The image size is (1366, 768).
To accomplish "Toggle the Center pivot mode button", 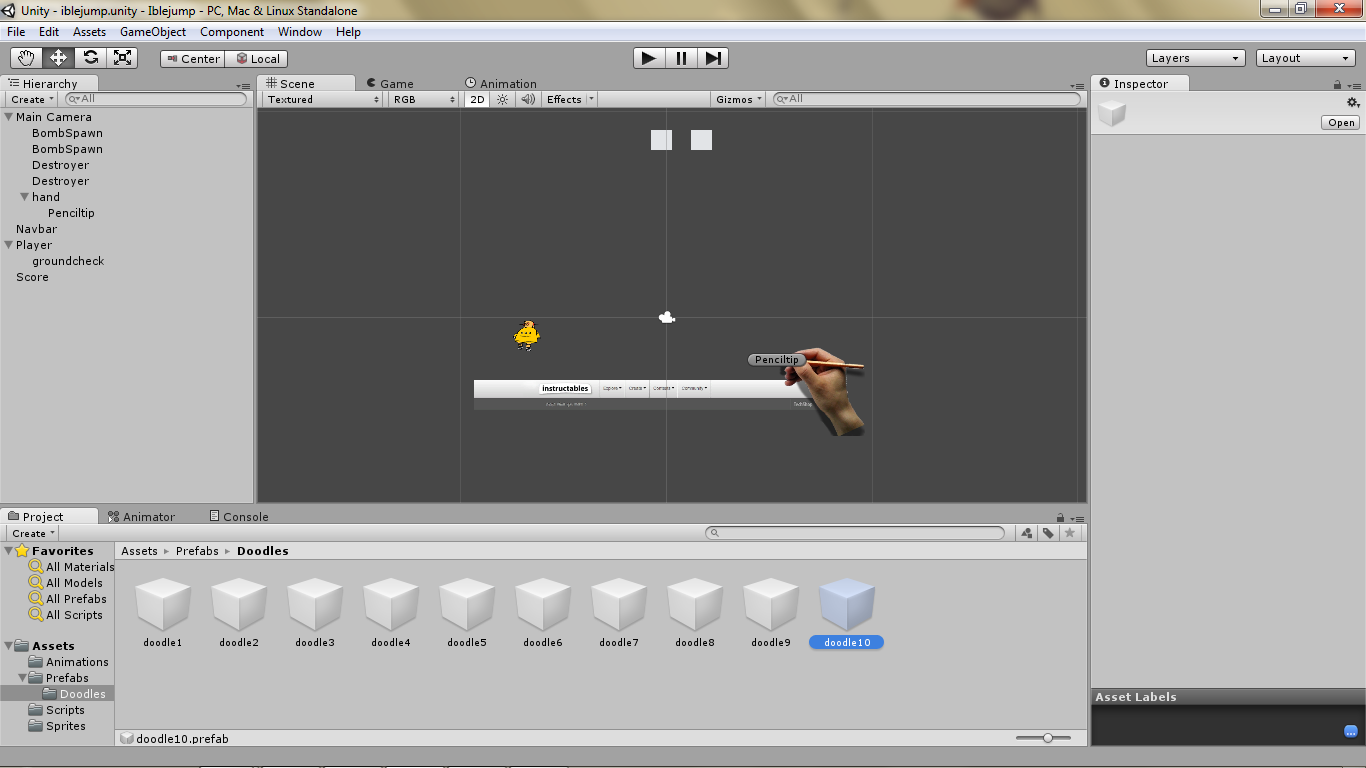I will (x=193, y=59).
